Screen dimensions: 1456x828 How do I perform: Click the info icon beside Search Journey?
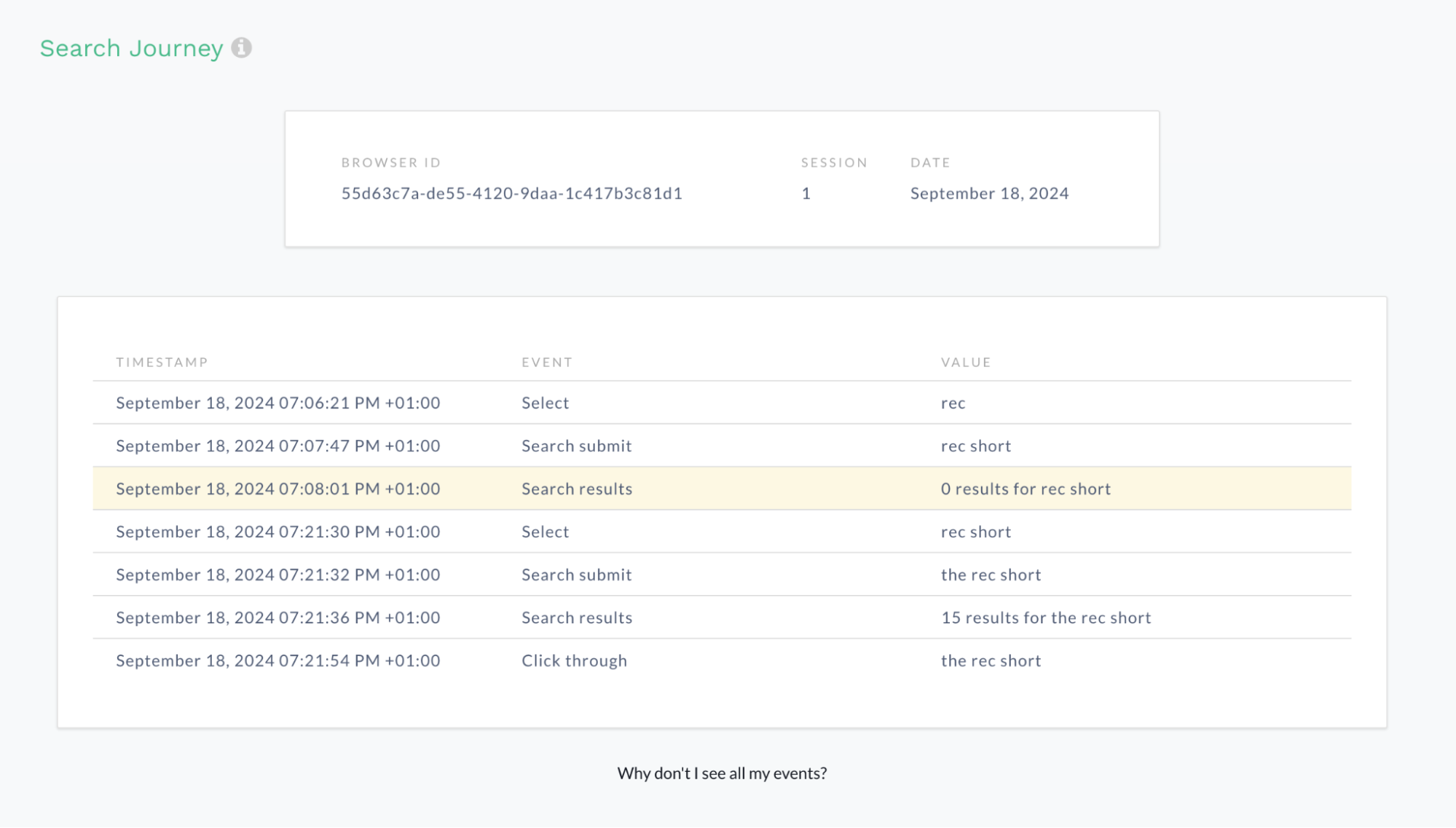pos(242,48)
